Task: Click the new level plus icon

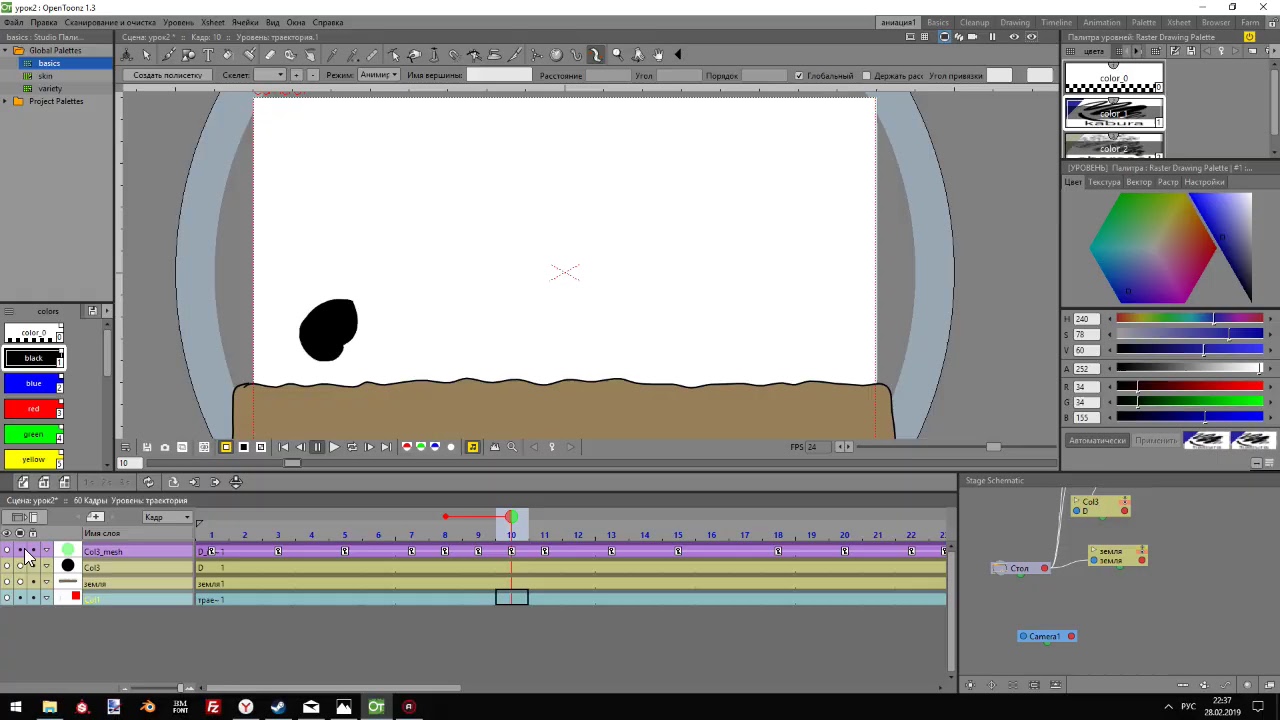Action: (x=95, y=517)
